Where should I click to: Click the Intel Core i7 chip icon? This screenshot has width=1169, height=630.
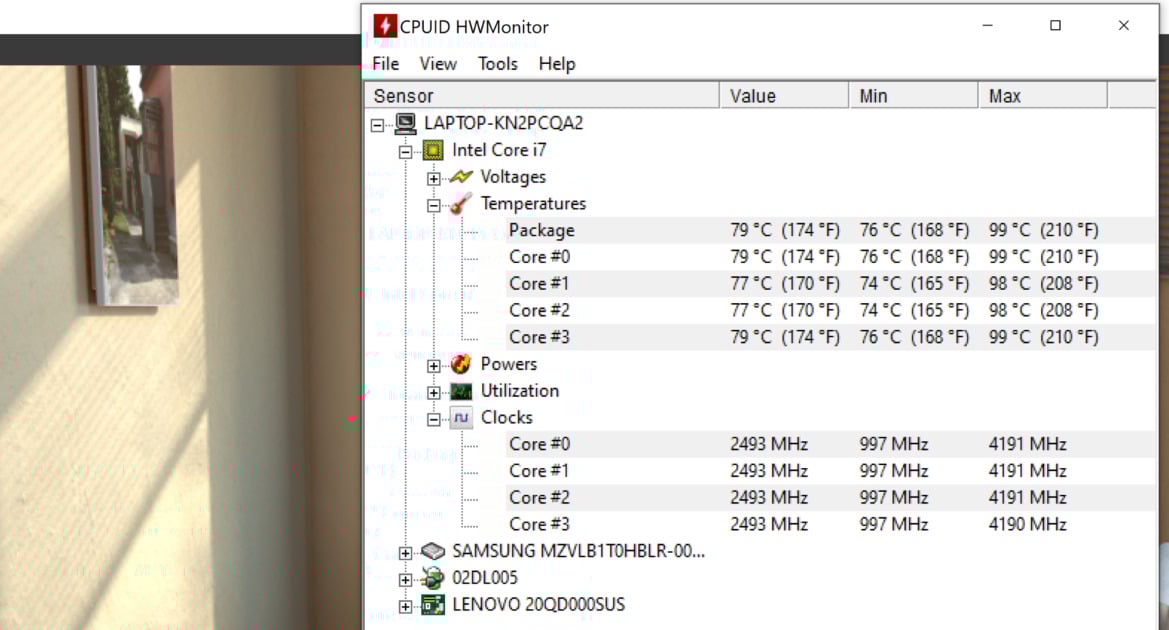433,150
